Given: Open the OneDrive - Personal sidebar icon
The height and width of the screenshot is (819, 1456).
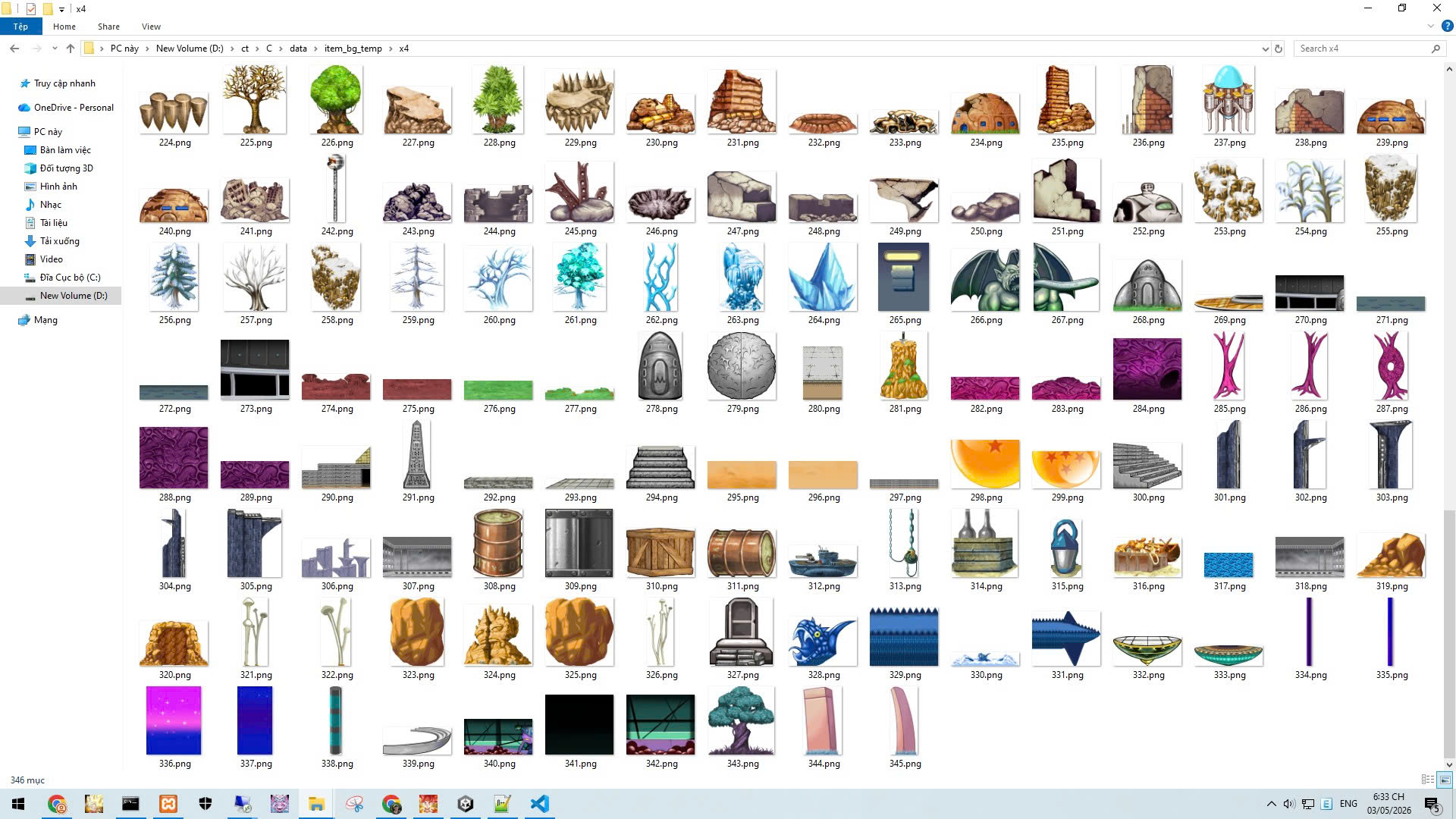Looking at the screenshot, I should click(24, 108).
